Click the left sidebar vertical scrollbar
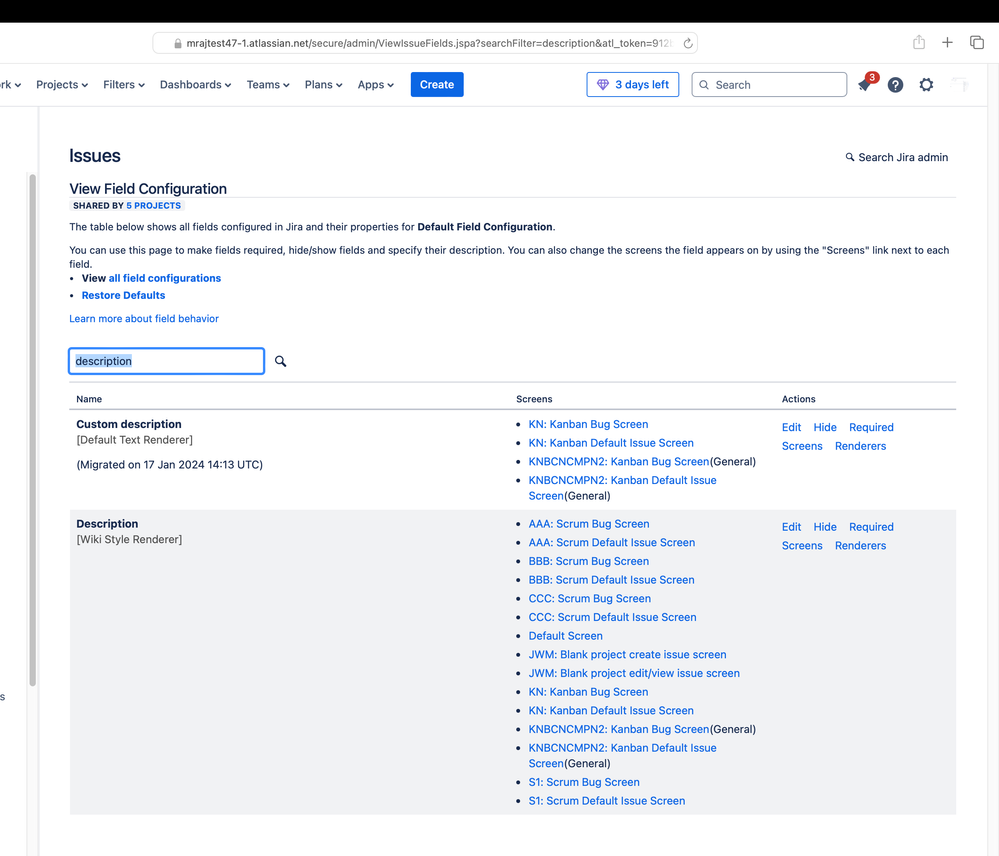This screenshot has height=856, width=999. tap(32, 430)
